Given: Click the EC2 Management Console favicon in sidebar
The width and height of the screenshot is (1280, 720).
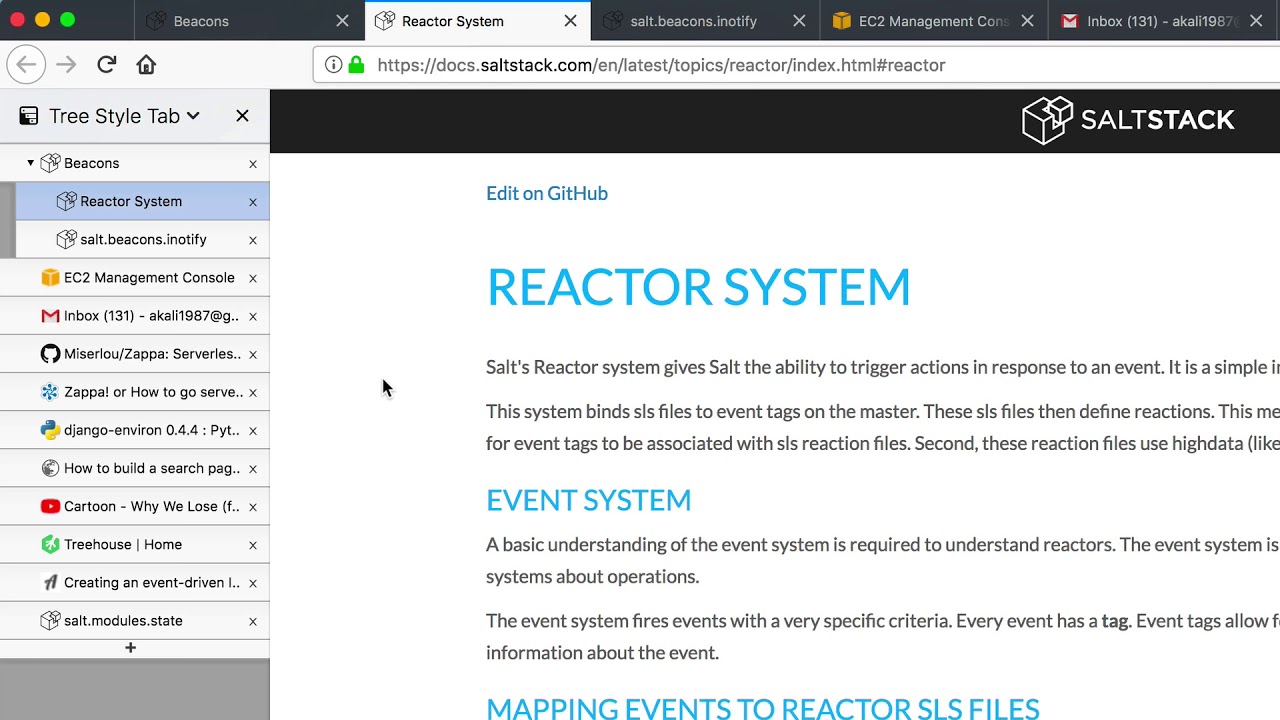Looking at the screenshot, I should pos(50,277).
